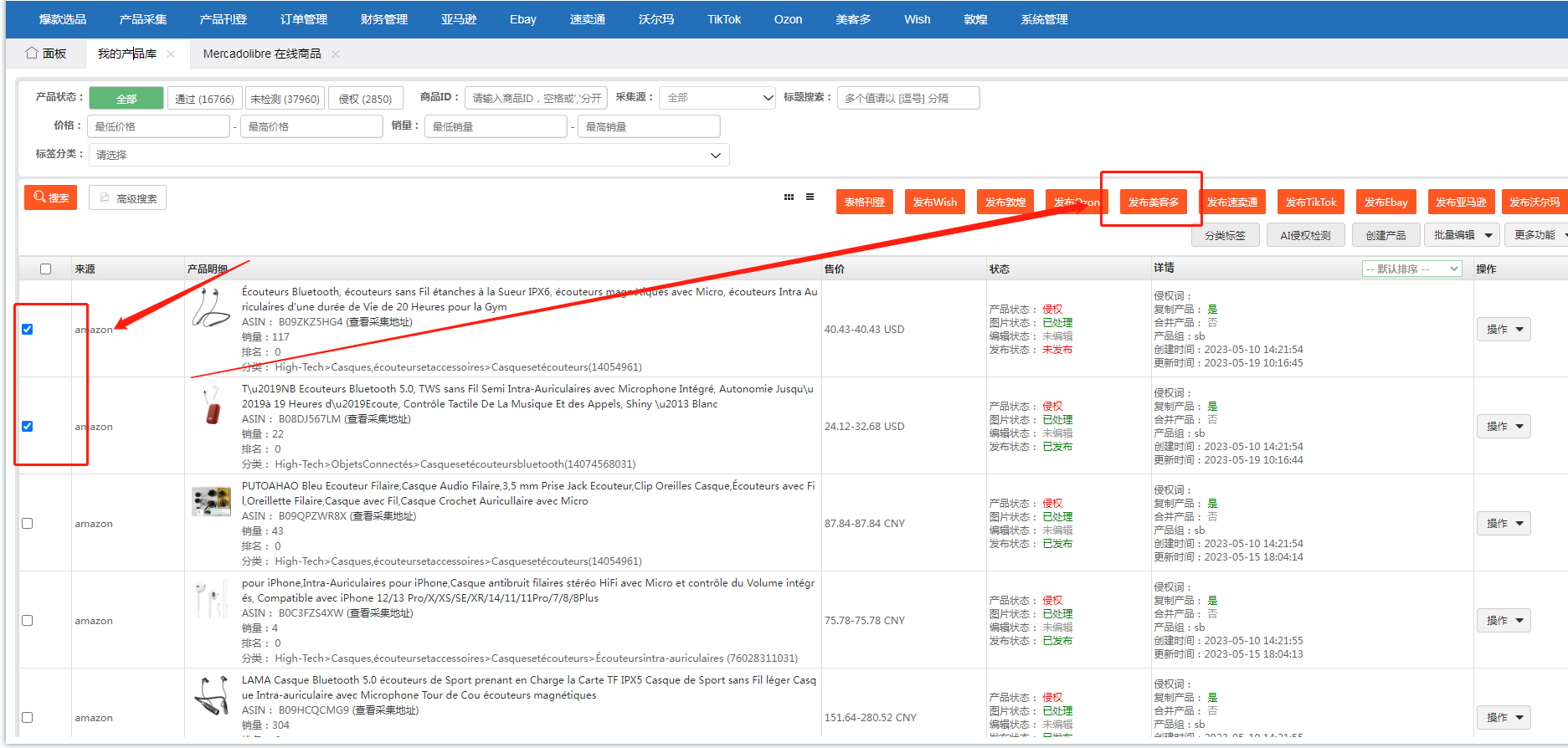Close the Mercadolibre 在线商品 tab
1568x748 pixels.
(x=336, y=54)
